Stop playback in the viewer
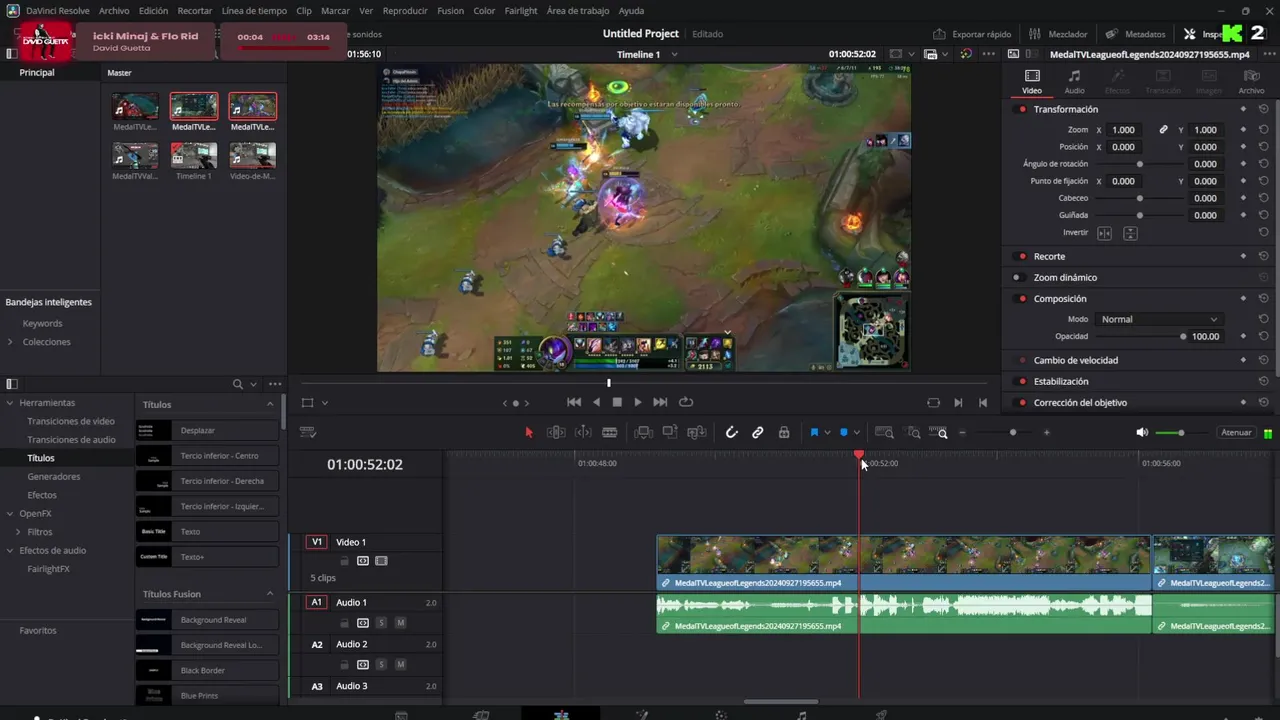Image resolution: width=1280 pixels, height=720 pixels. [x=617, y=402]
